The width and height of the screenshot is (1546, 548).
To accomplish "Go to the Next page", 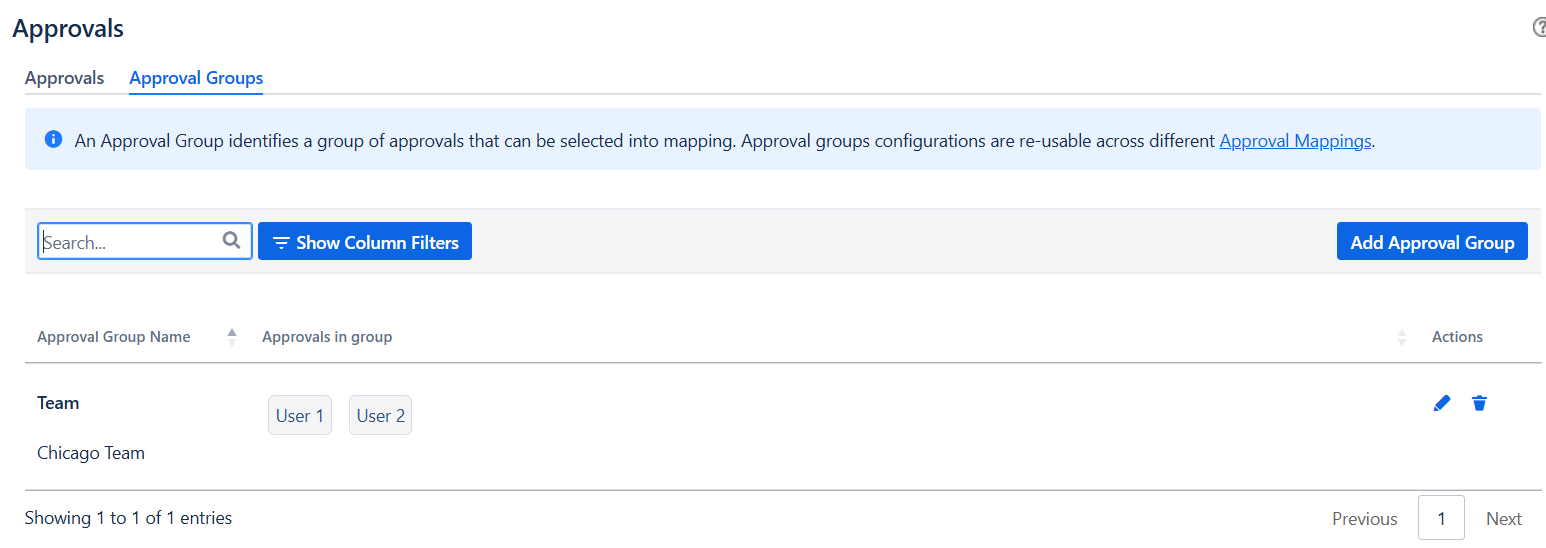I will pos(1503,519).
